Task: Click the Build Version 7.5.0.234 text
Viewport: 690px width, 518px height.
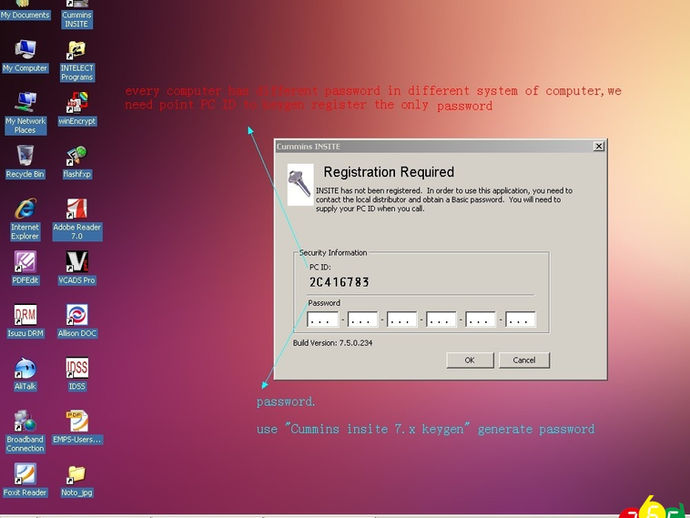Action: tap(333, 343)
